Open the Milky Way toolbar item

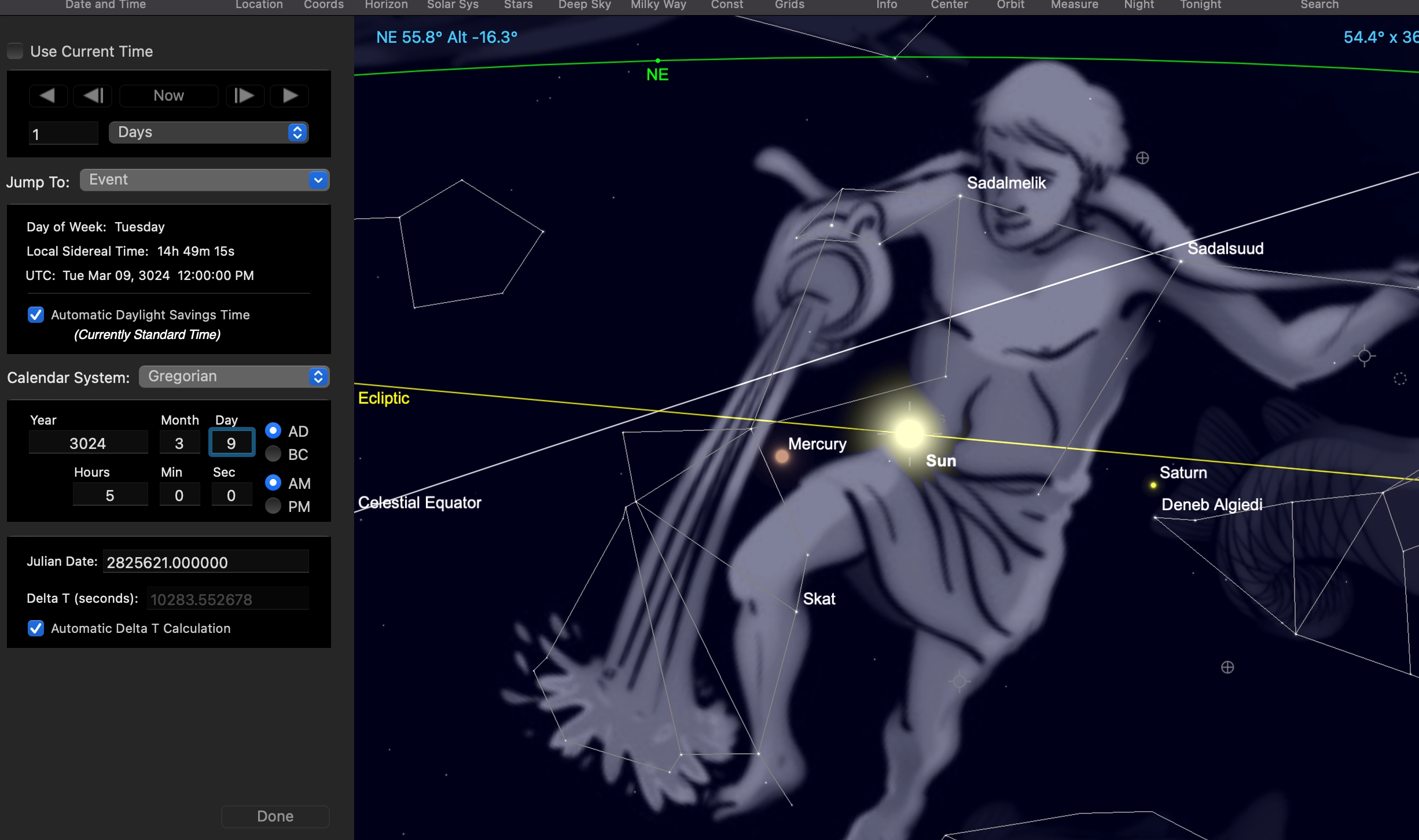[658, 5]
